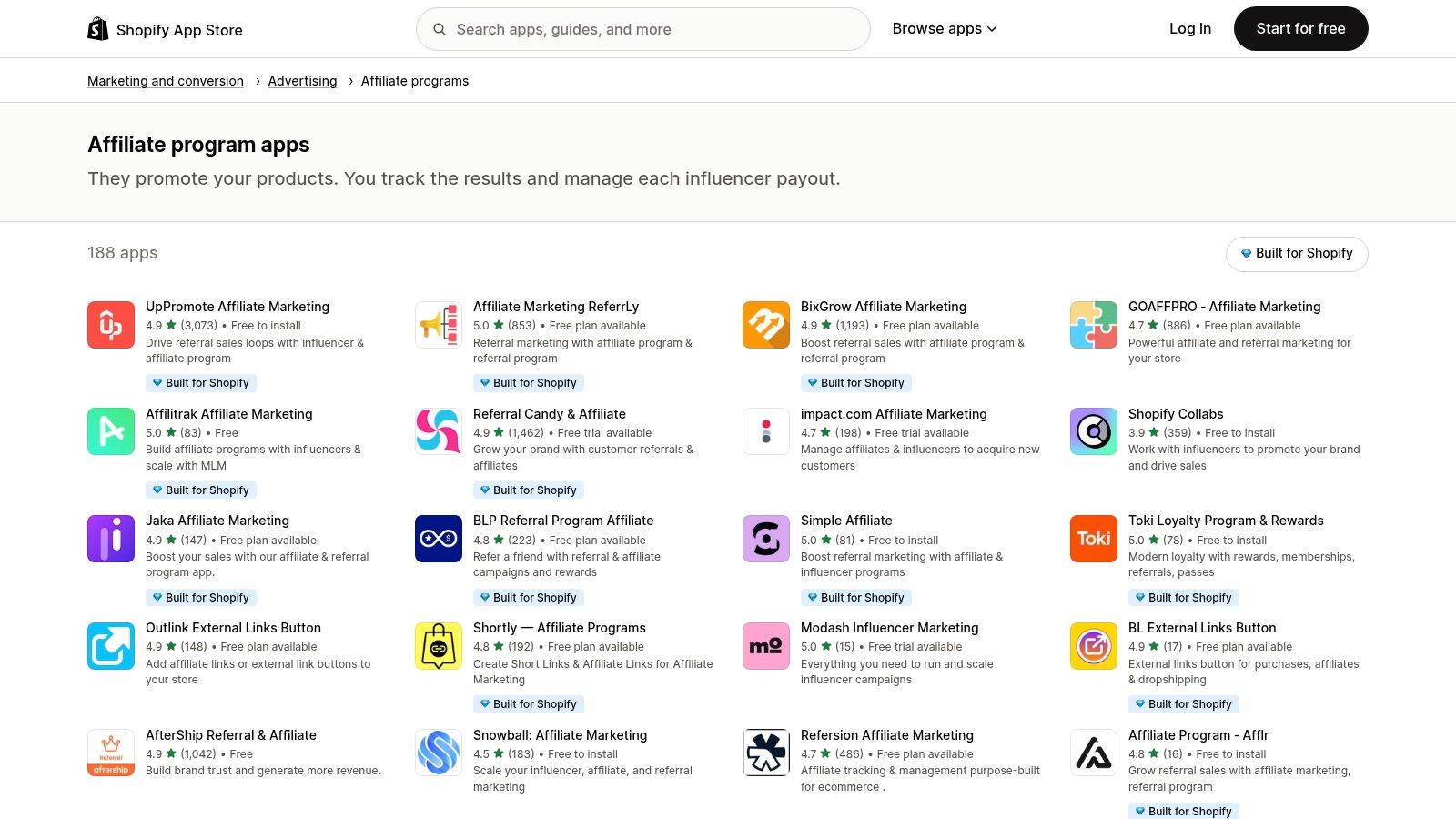This screenshot has width=1456, height=819.
Task: Open the Refersion Affiliate Marketing app icon
Action: pos(765,753)
